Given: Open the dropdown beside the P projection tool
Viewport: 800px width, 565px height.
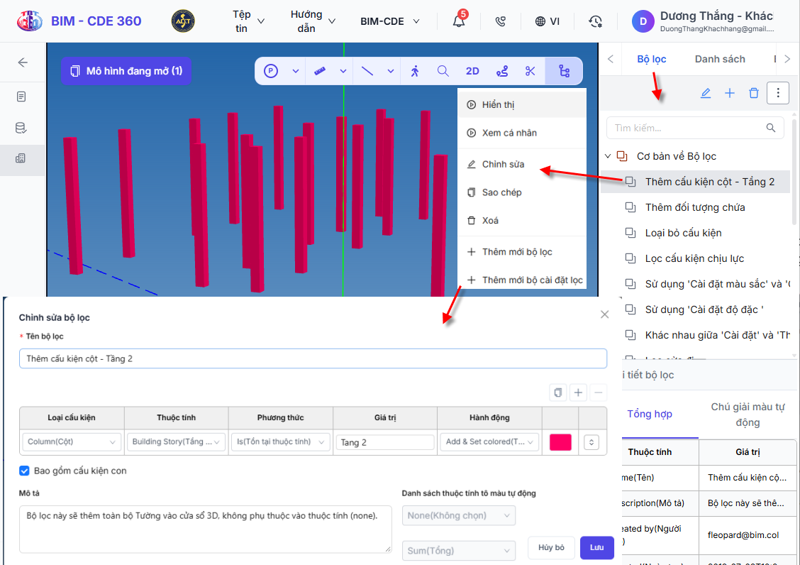Looking at the screenshot, I should 295,71.
